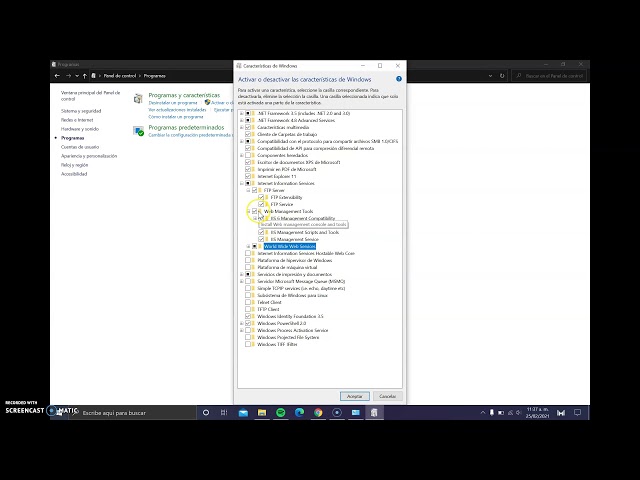Enable the Telnet Client checkbox
Image resolution: width=640 pixels, height=480 pixels.
click(248, 302)
